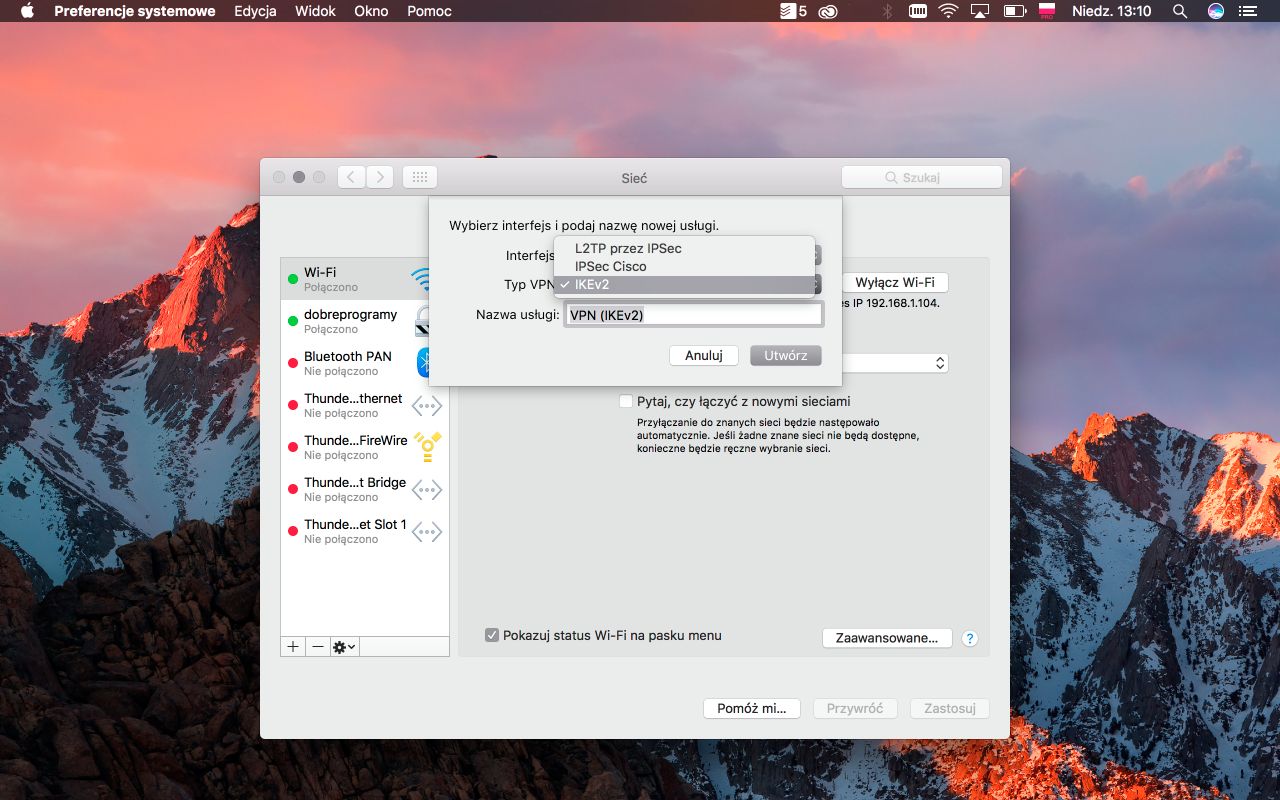Click the battery status icon
1280x800 pixels.
(1015, 11)
